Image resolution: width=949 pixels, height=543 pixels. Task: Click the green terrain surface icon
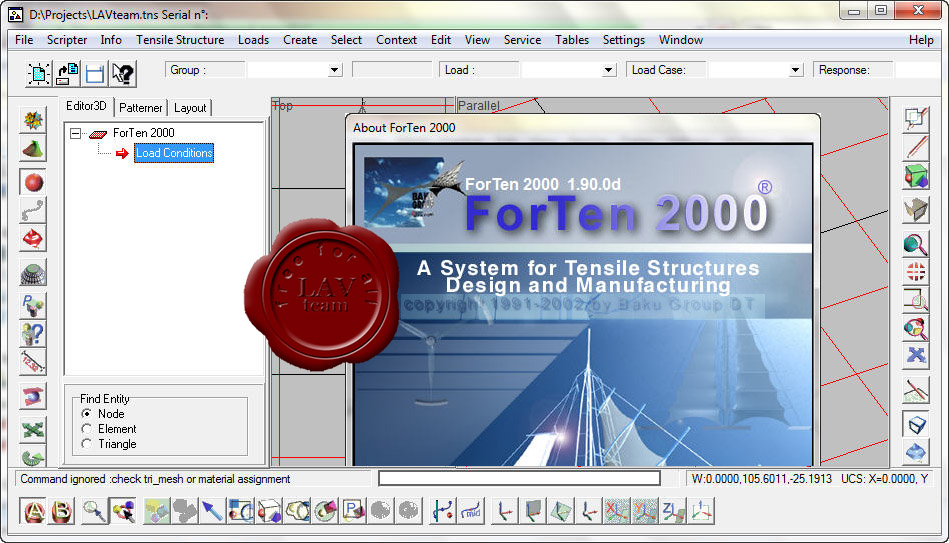coord(33,149)
